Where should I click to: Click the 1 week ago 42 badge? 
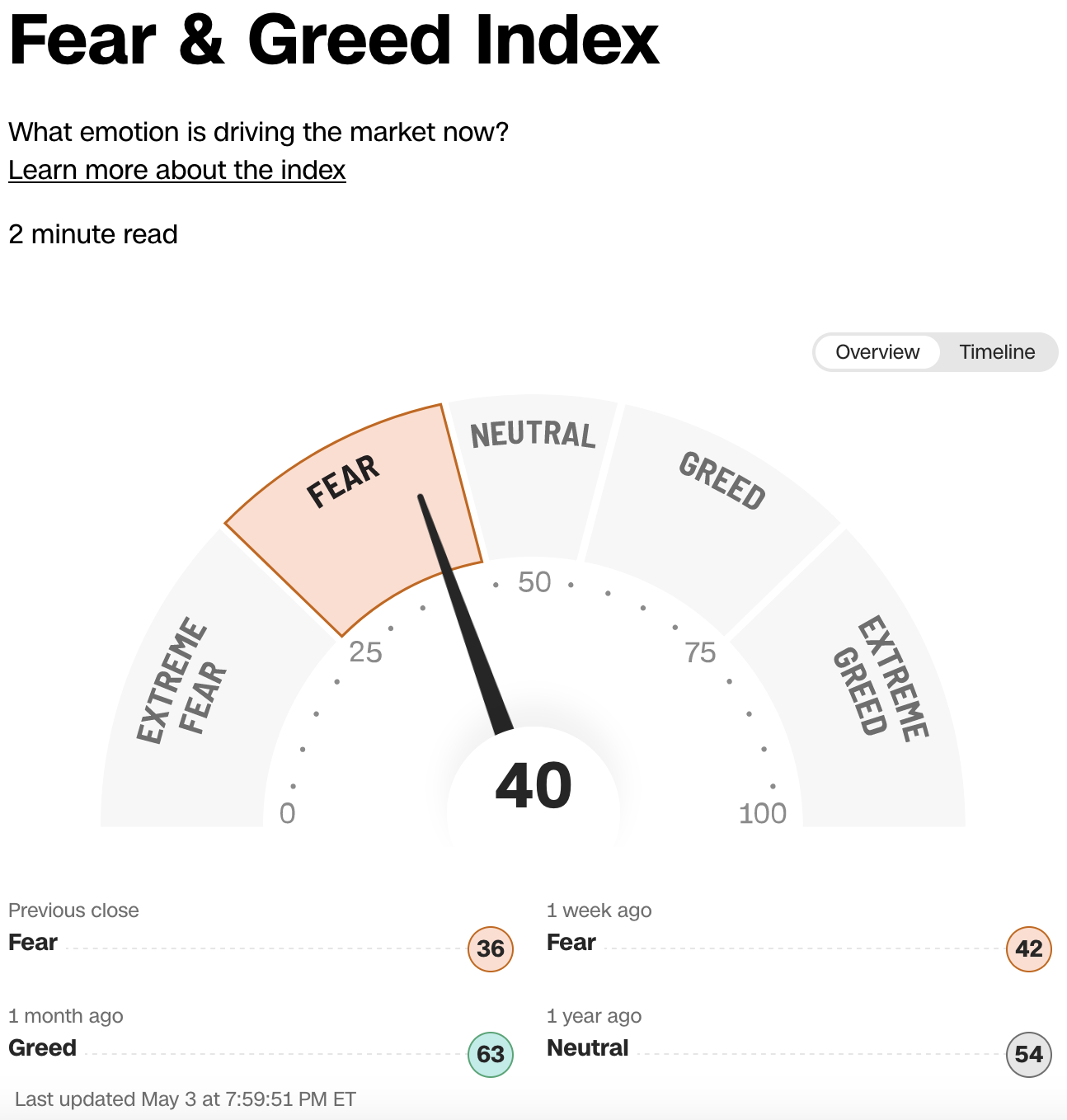1028,948
